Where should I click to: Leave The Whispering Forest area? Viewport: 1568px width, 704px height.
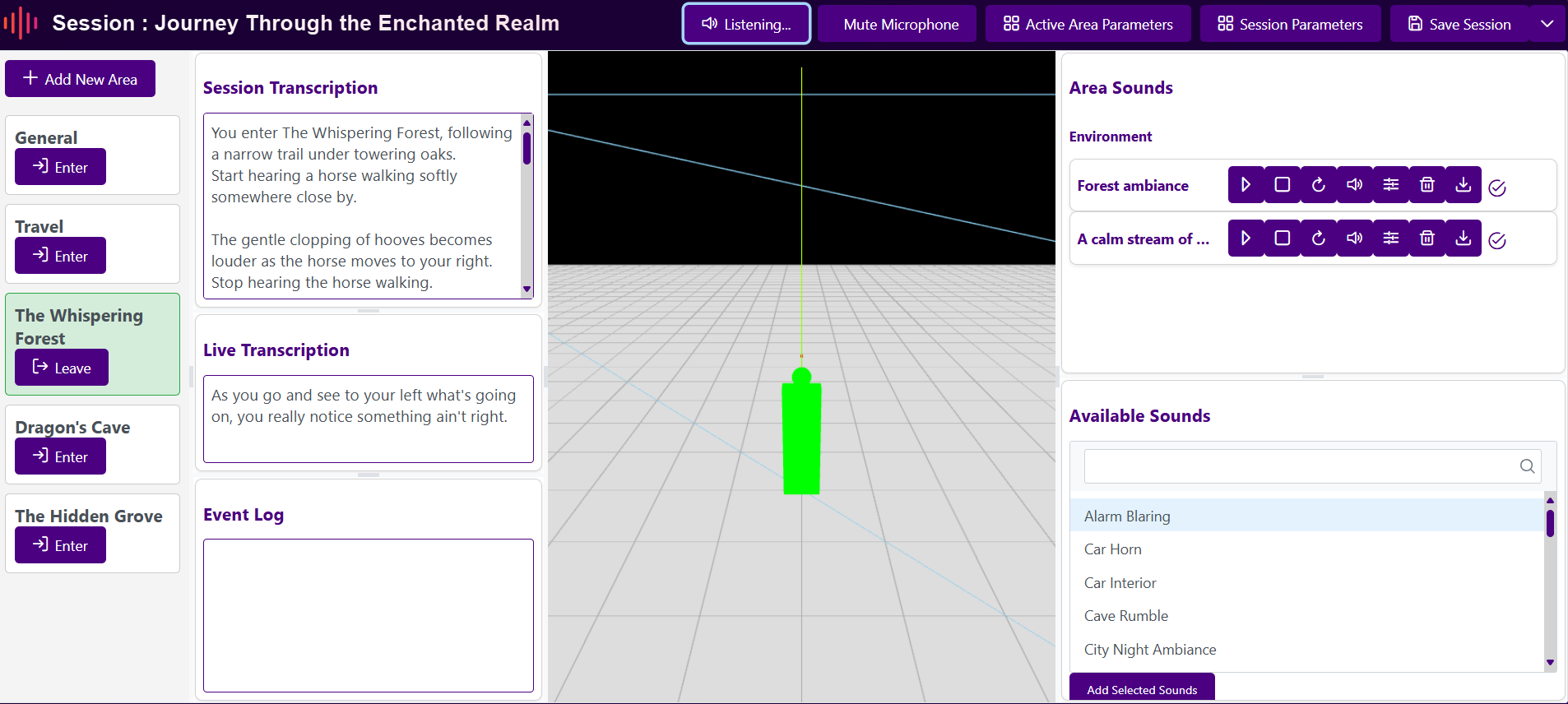pyautogui.click(x=62, y=368)
